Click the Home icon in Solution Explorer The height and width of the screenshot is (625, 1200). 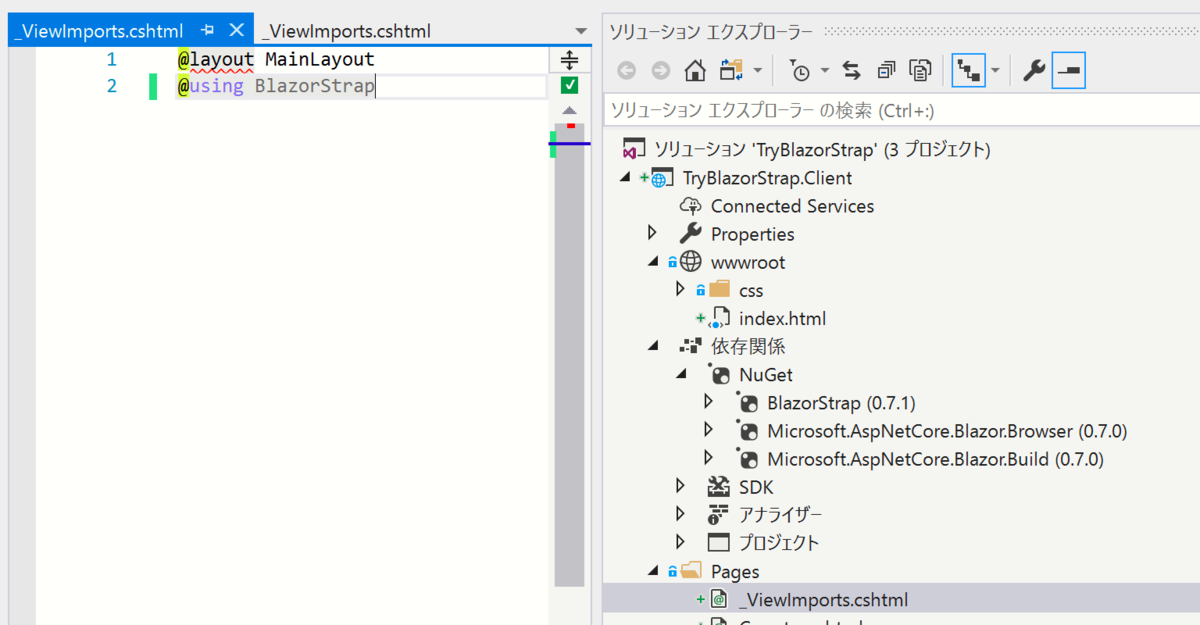(695, 70)
